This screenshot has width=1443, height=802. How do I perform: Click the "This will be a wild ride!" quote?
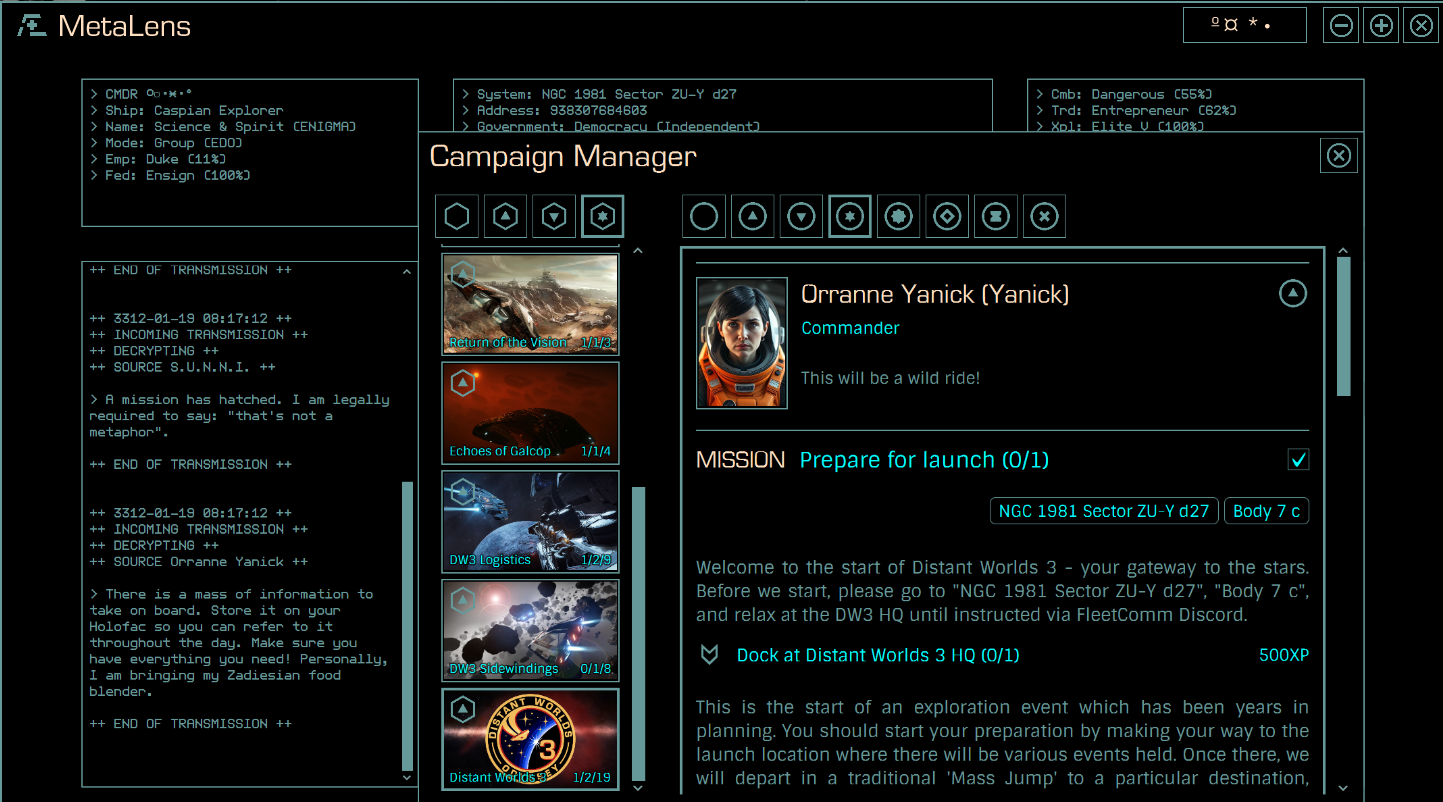[890, 378]
